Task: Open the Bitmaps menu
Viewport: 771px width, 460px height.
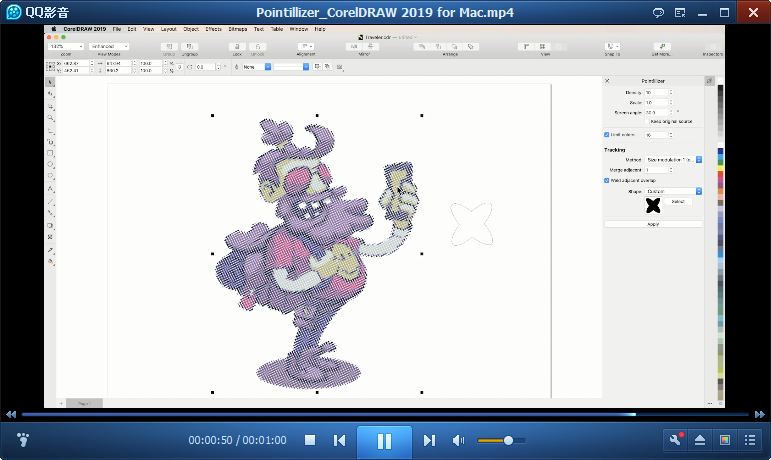Action: tap(237, 29)
